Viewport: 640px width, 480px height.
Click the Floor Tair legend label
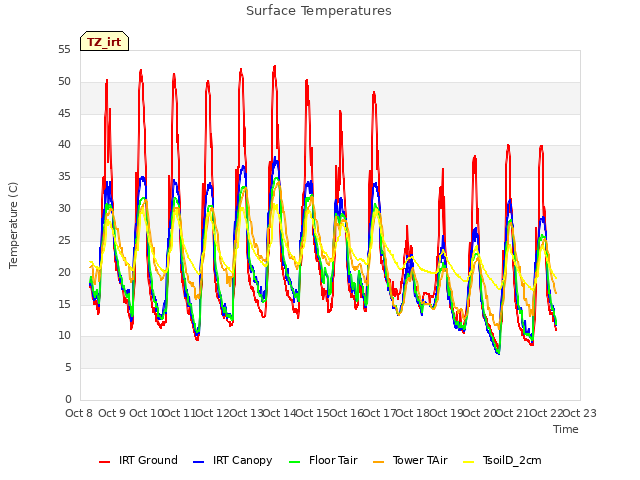click(333, 460)
